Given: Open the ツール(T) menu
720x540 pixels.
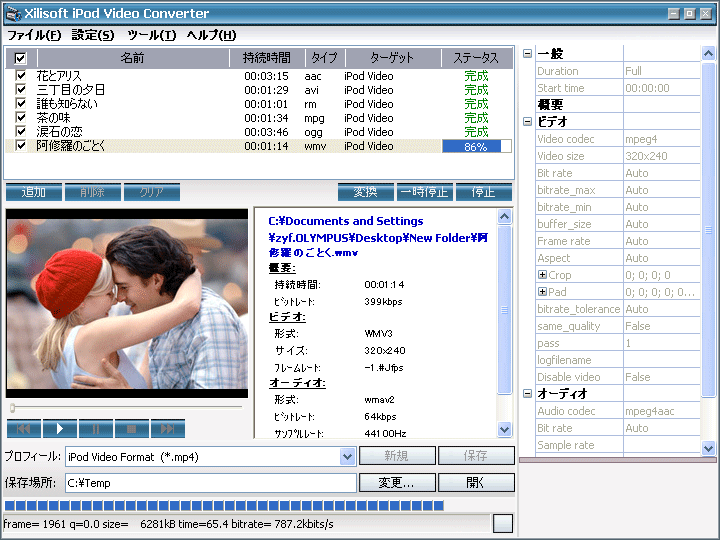Looking at the screenshot, I should coord(151,35).
